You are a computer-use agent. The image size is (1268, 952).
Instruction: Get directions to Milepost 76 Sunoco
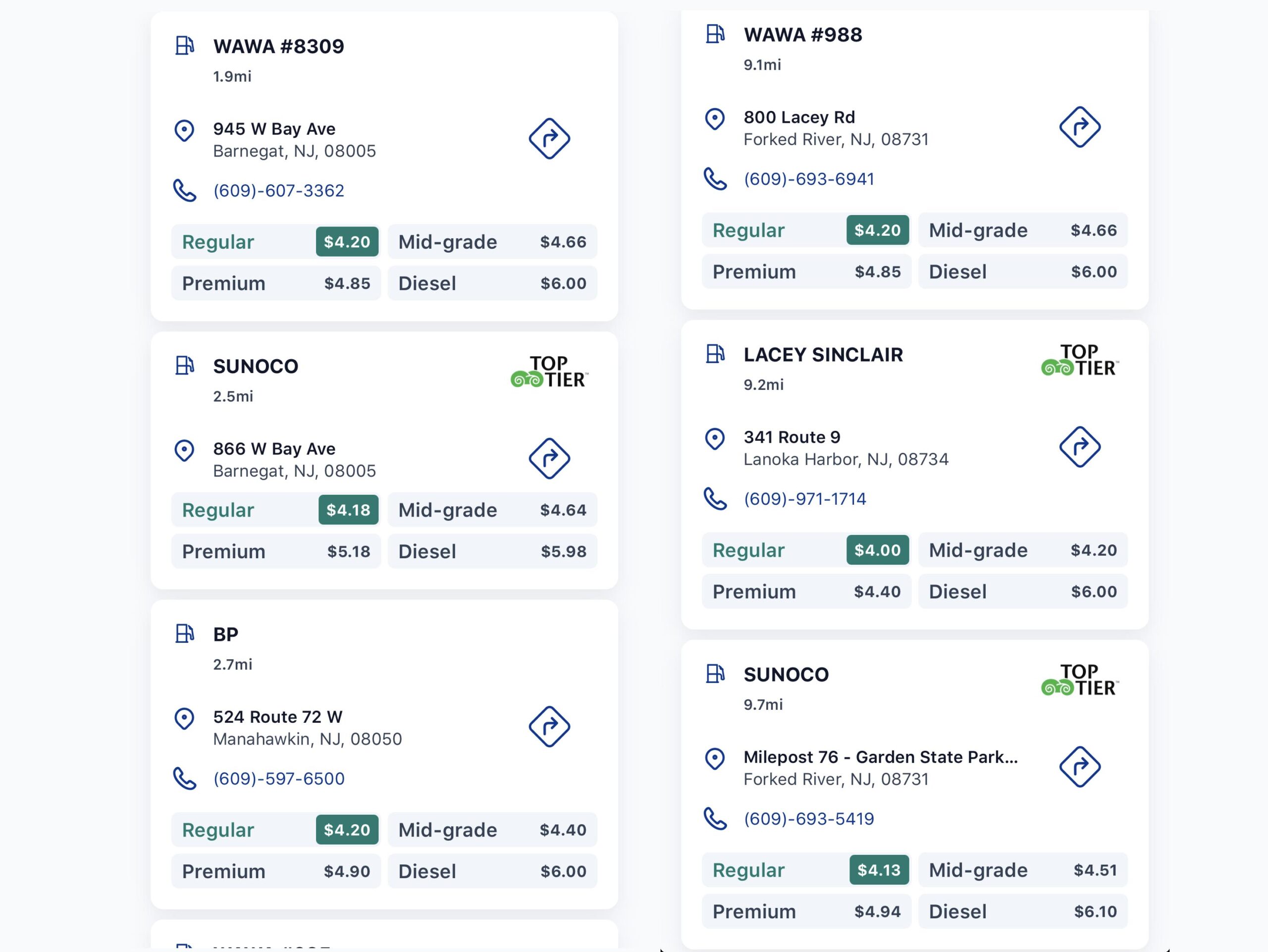tap(1079, 767)
